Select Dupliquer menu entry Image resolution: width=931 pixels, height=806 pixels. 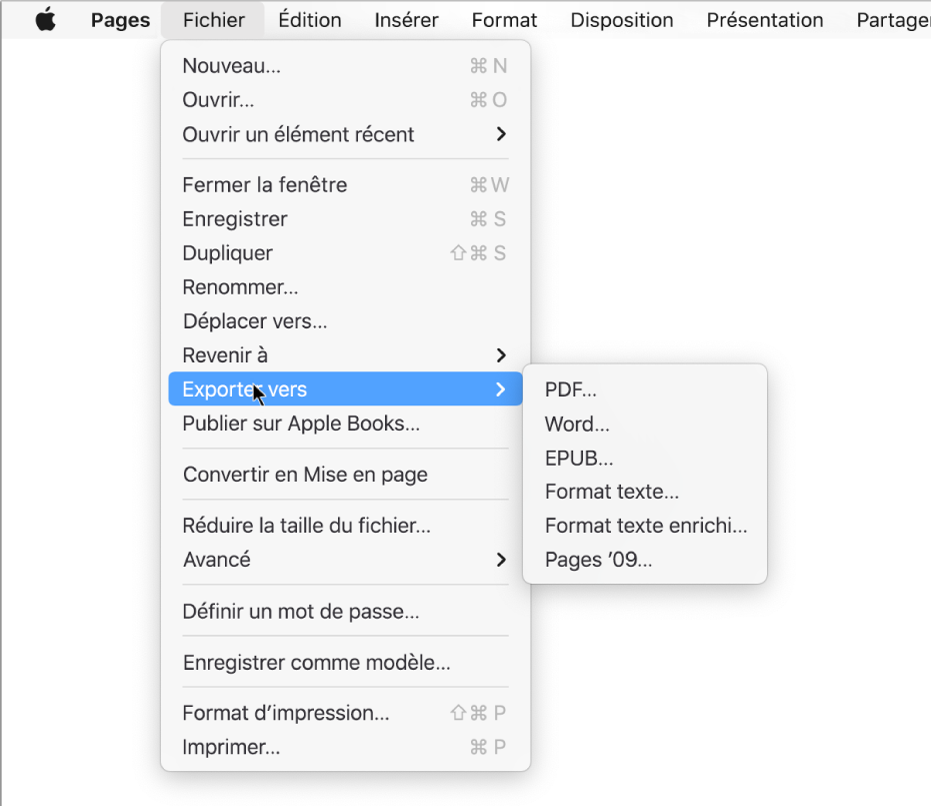[x=345, y=253]
